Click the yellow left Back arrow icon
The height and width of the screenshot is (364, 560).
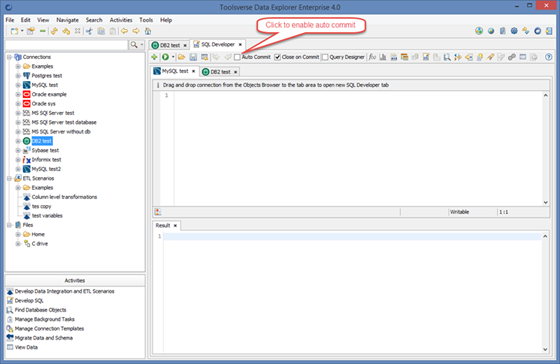point(124,31)
